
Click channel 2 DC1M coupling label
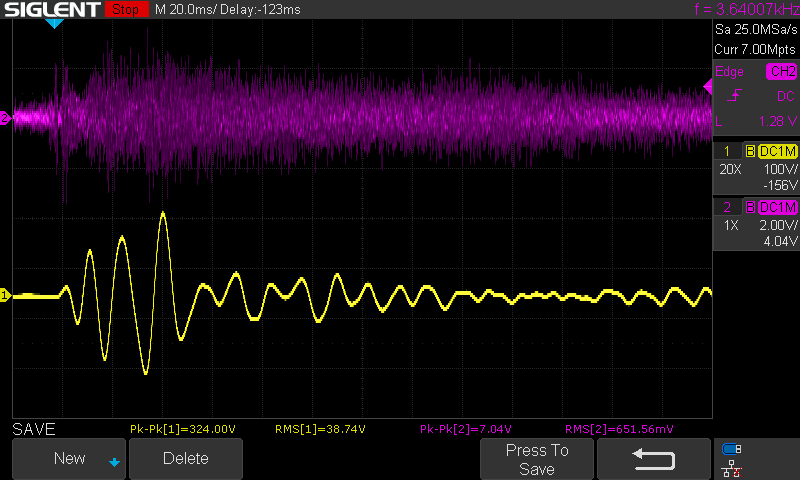(x=777, y=207)
